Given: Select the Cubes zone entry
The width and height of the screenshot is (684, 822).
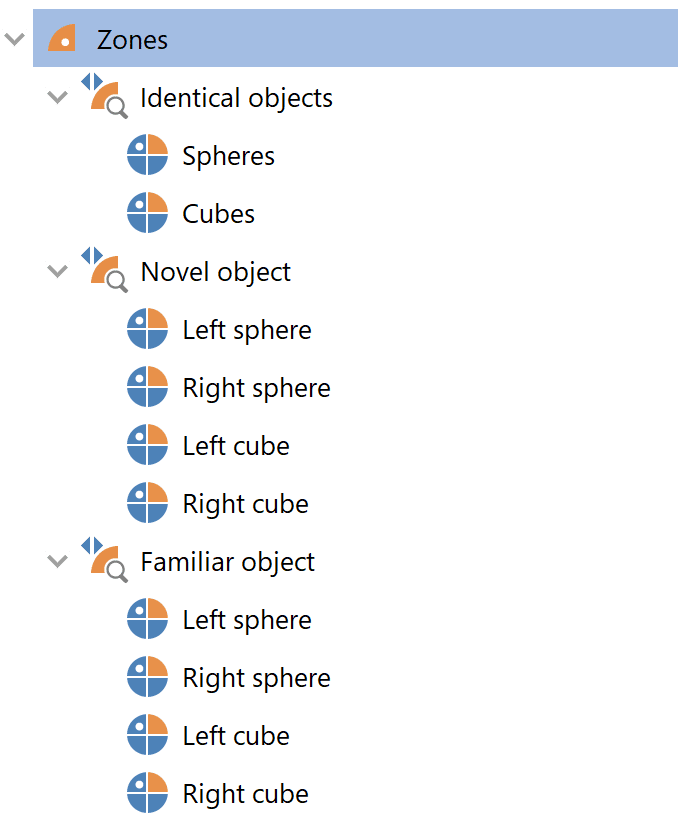Looking at the screenshot, I should pos(219,213).
